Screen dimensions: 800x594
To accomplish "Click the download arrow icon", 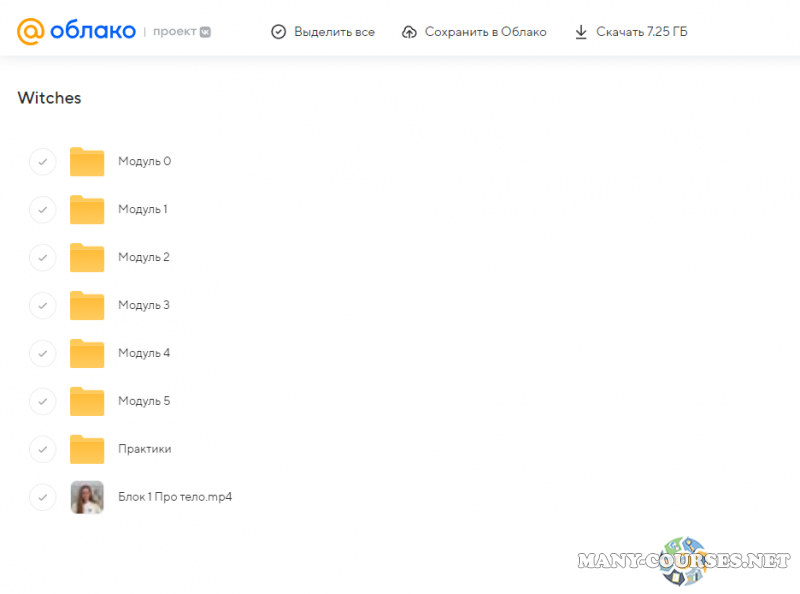I will click(x=581, y=32).
